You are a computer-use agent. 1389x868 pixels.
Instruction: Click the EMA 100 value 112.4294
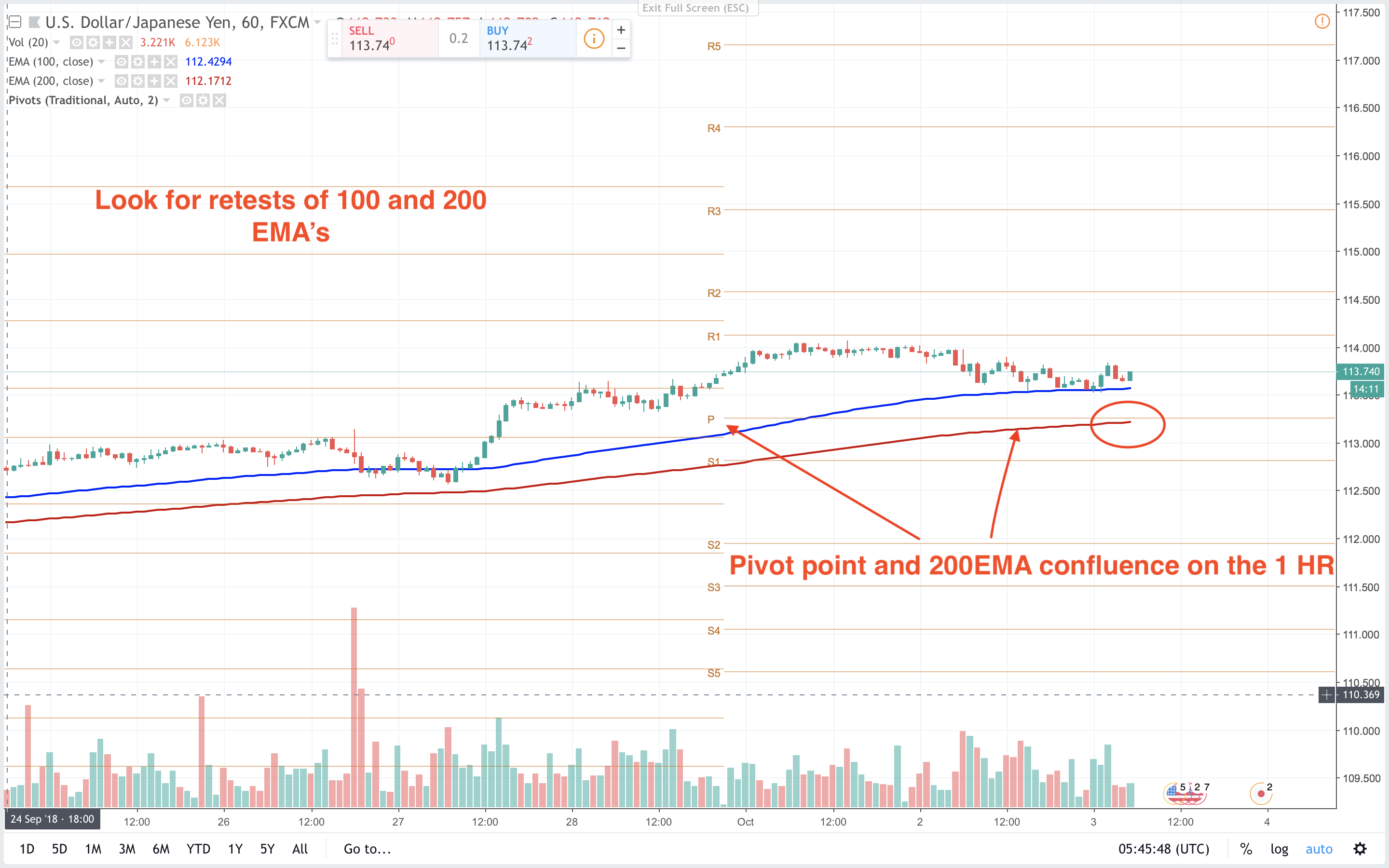click(x=208, y=61)
